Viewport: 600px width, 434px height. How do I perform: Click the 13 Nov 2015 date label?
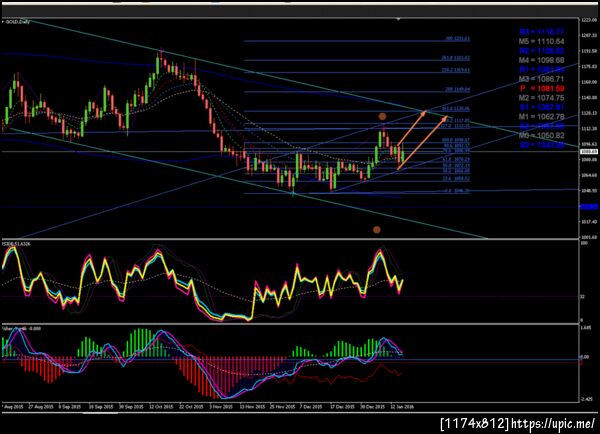(252, 407)
